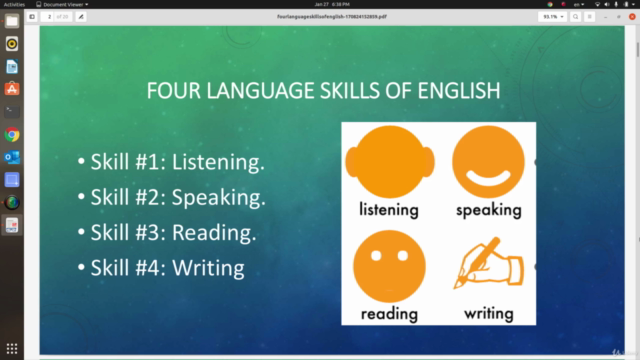
Task: Click the hand writing with pen image
Action: click(489, 263)
